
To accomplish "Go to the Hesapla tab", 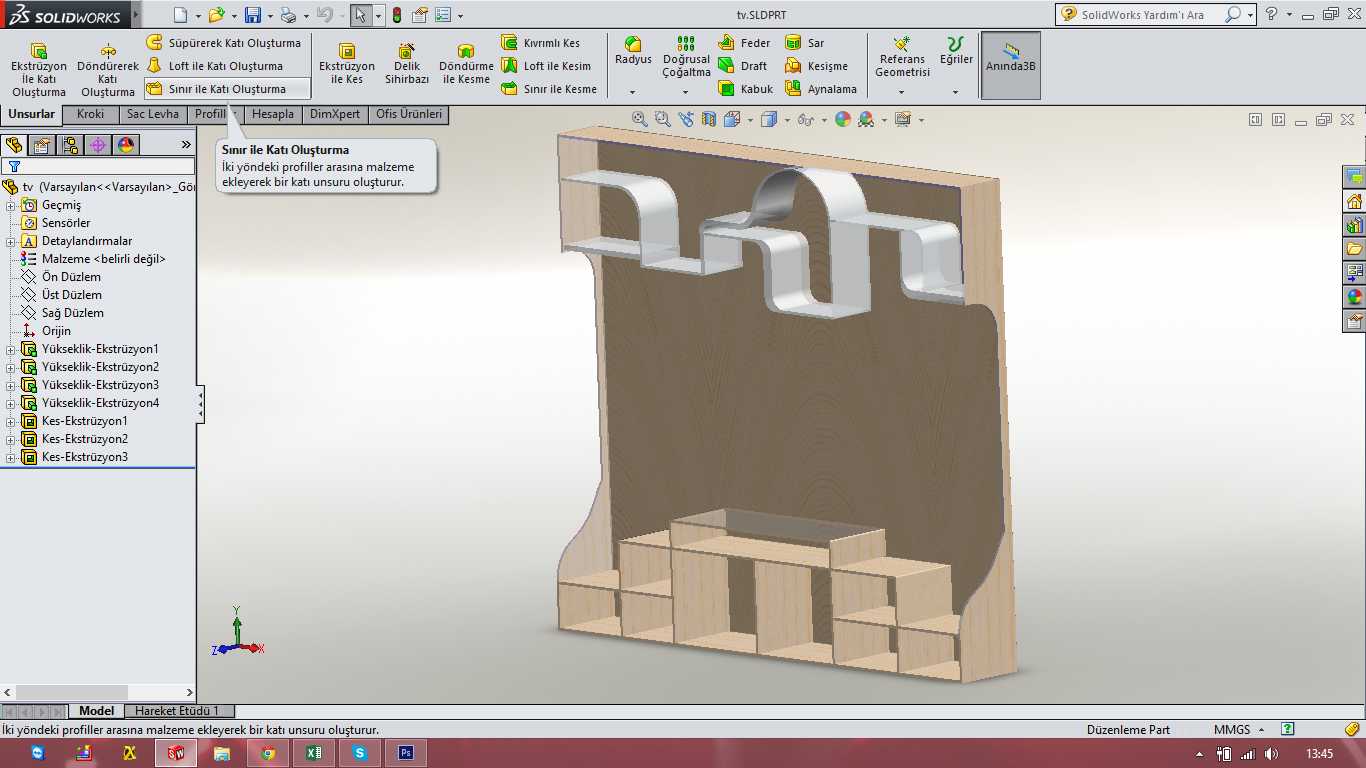I will click(x=273, y=114).
